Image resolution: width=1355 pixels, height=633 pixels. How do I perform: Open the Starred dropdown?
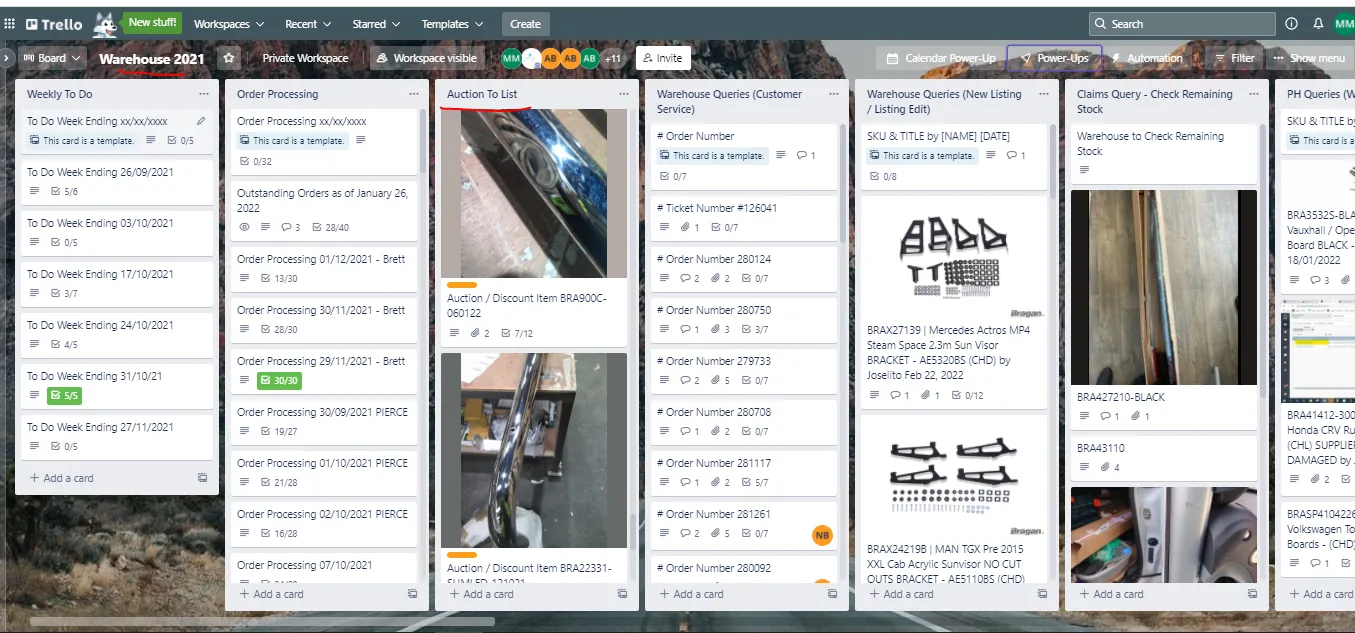tap(376, 24)
